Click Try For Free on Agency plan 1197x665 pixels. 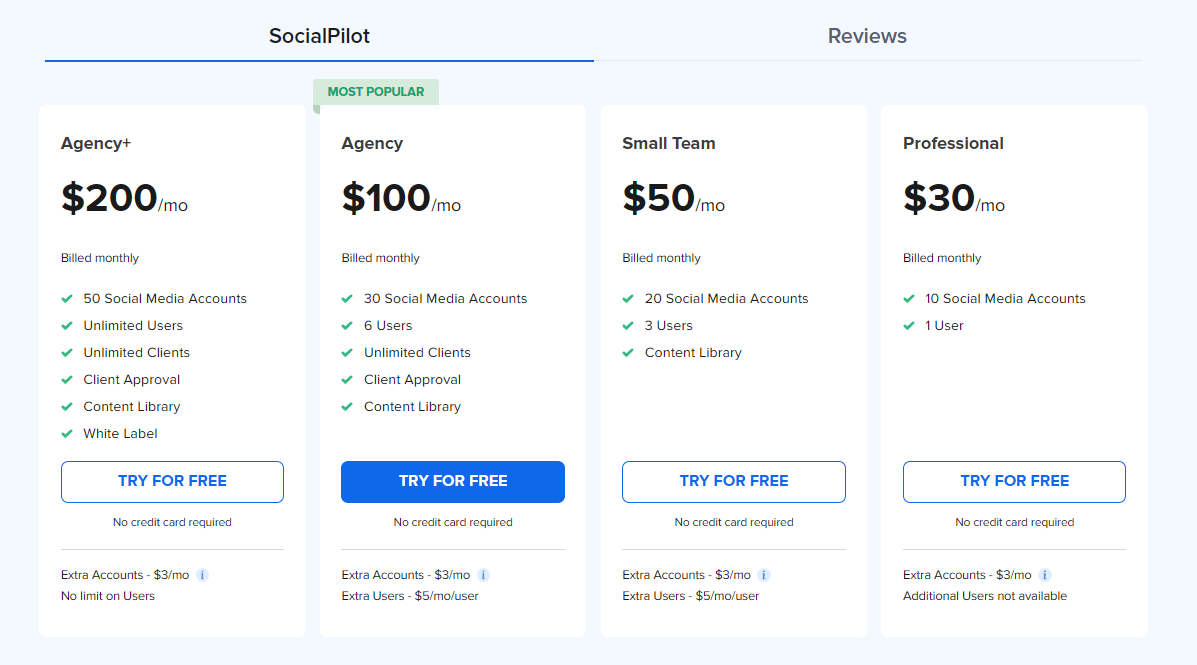coord(453,482)
